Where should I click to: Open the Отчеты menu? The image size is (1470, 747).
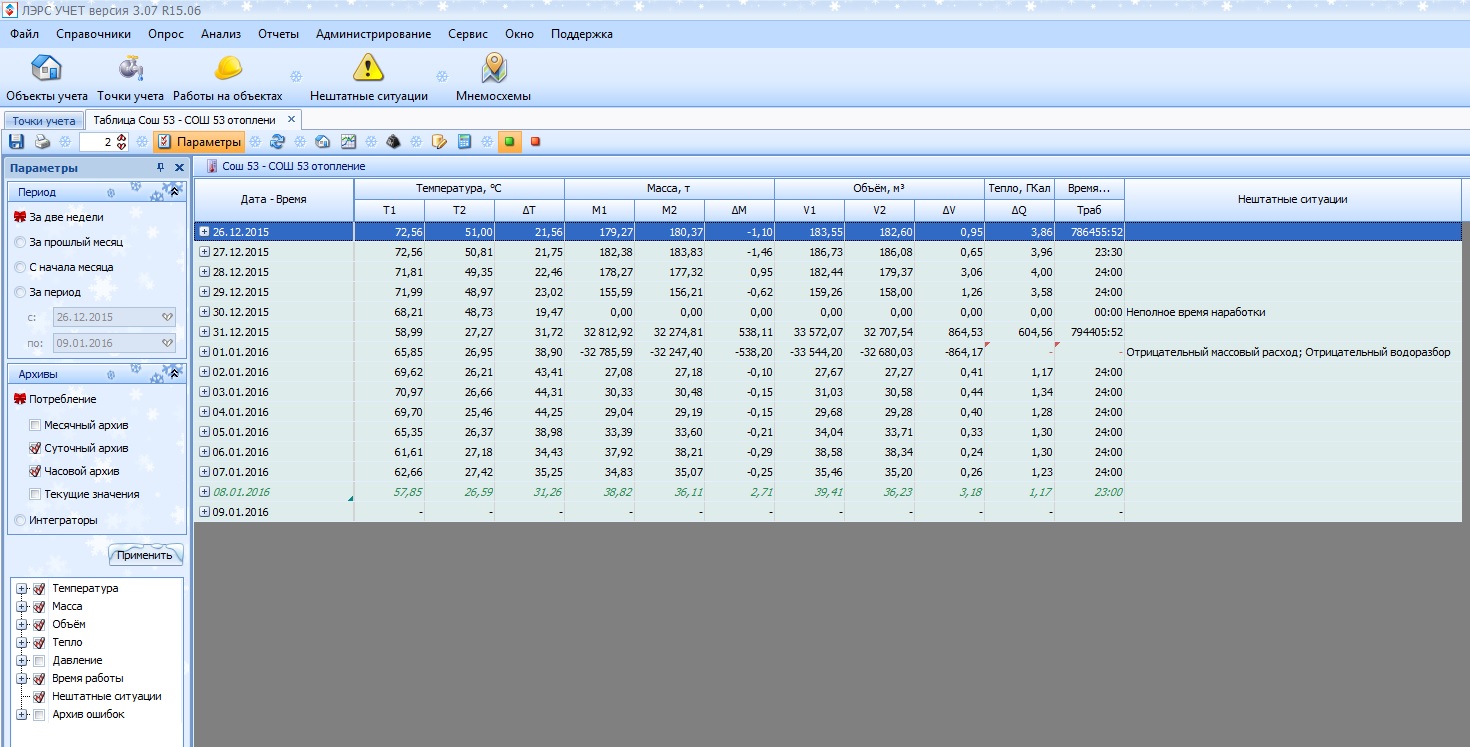tap(278, 34)
